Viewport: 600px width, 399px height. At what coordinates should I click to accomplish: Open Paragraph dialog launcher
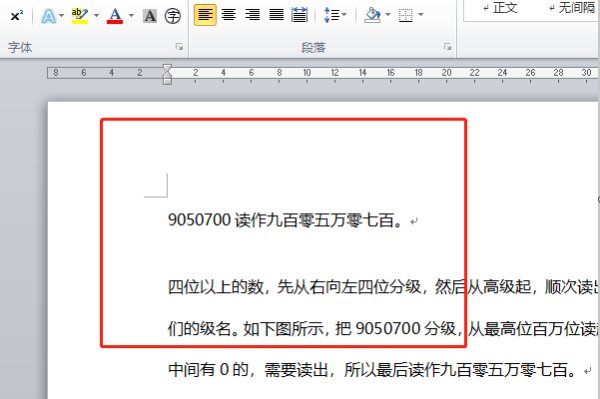pyautogui.click(x=447, y=47)
